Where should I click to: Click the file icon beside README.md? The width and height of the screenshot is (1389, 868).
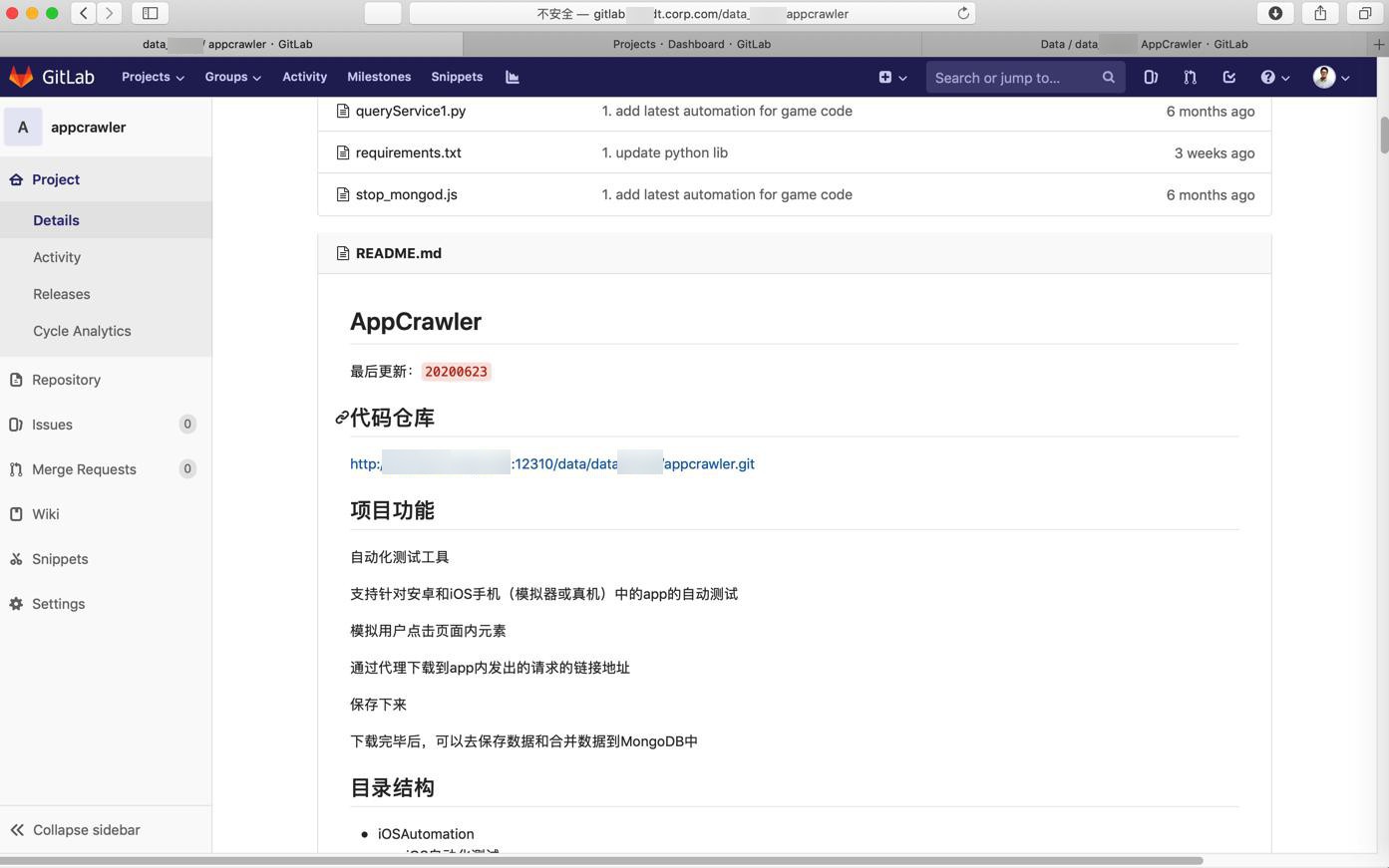click(x=343, y=253)
